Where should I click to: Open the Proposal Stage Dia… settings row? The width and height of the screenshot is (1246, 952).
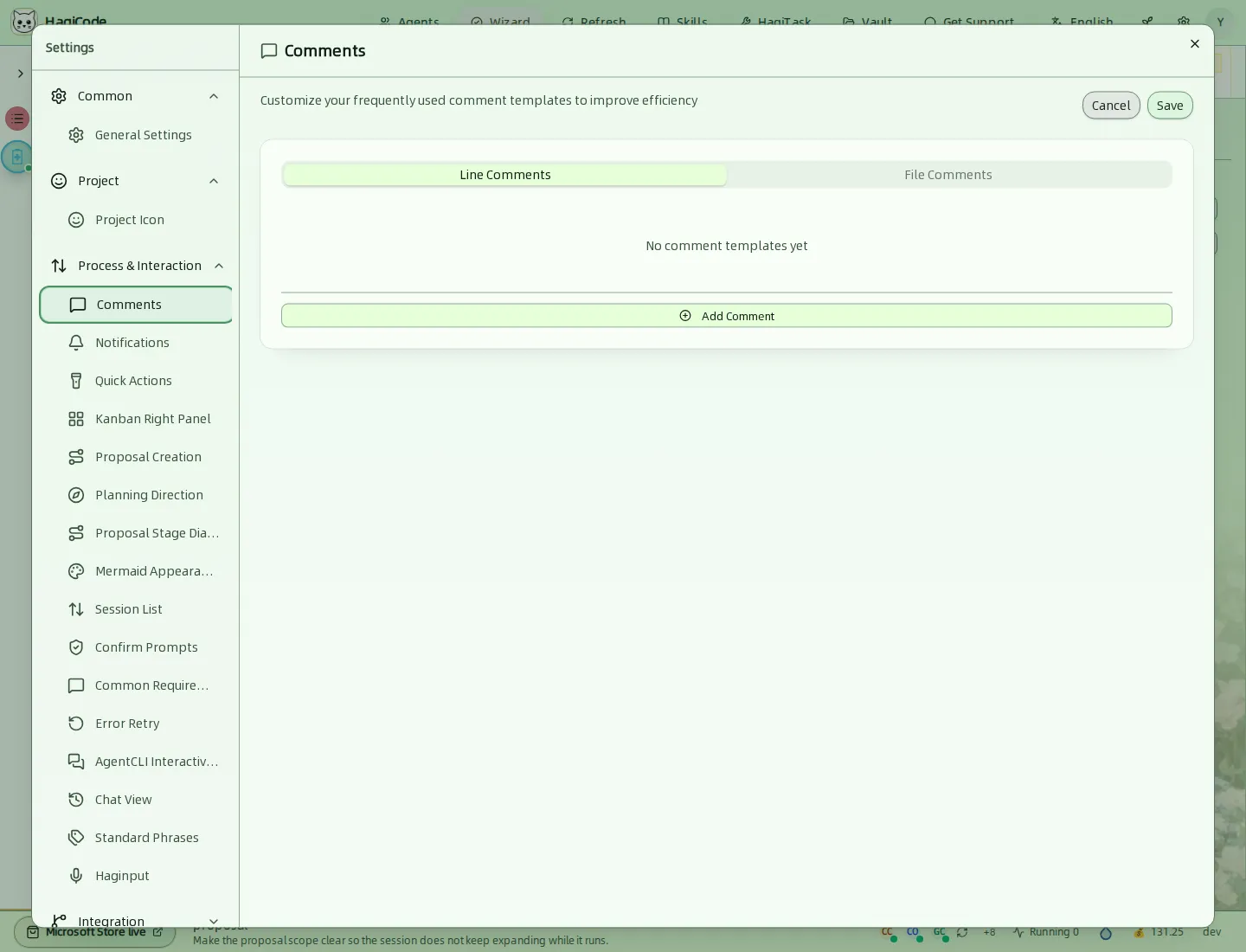(137, 533)
